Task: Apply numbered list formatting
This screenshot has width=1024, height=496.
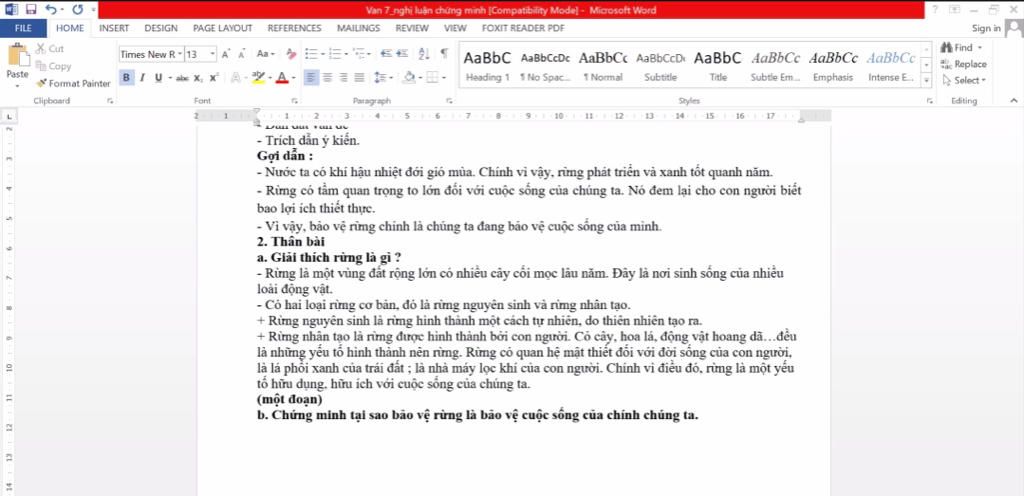Action: coord(334,54)
